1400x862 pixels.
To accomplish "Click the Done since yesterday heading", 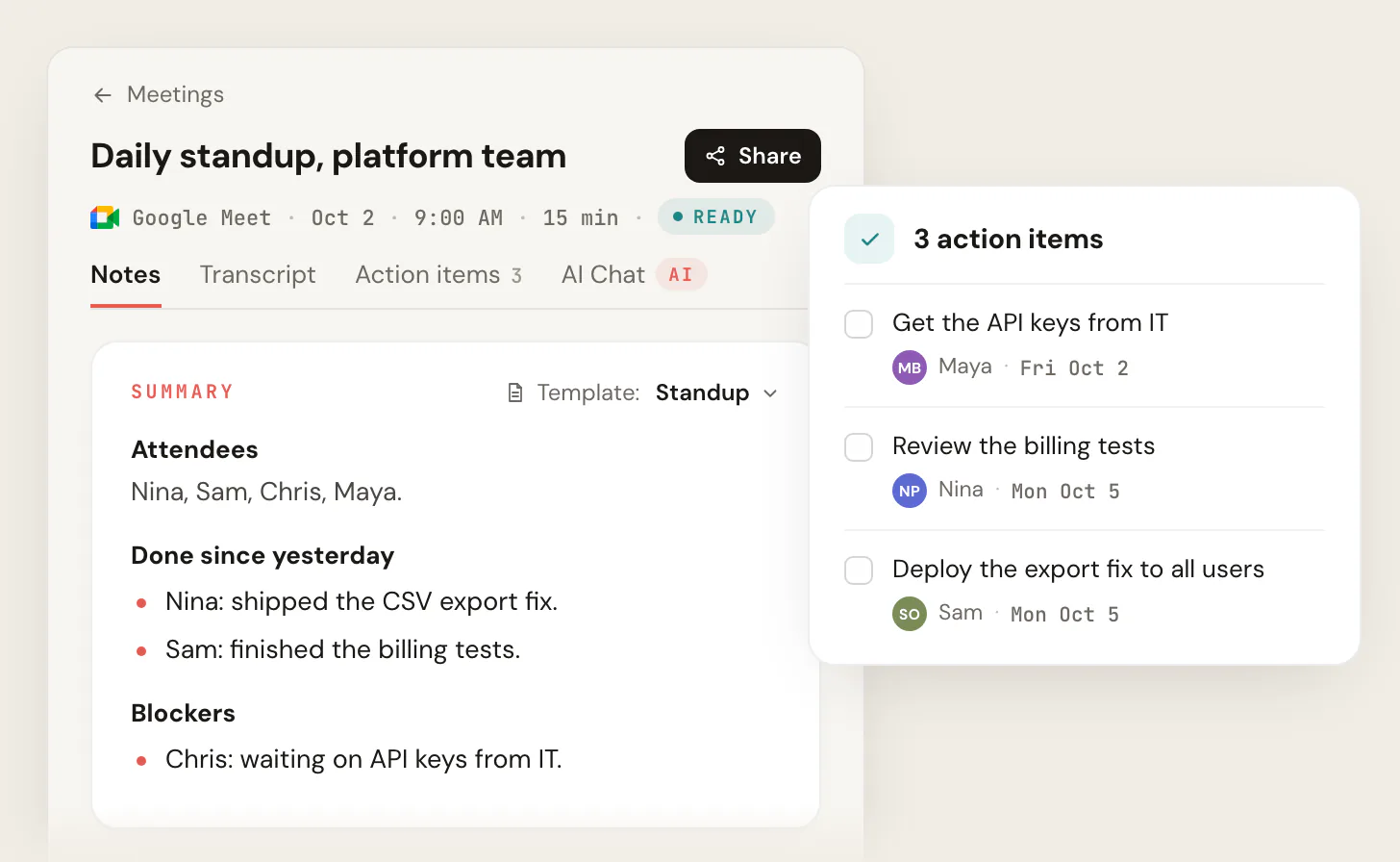I will pyautogui.click(x=262, y=555).
